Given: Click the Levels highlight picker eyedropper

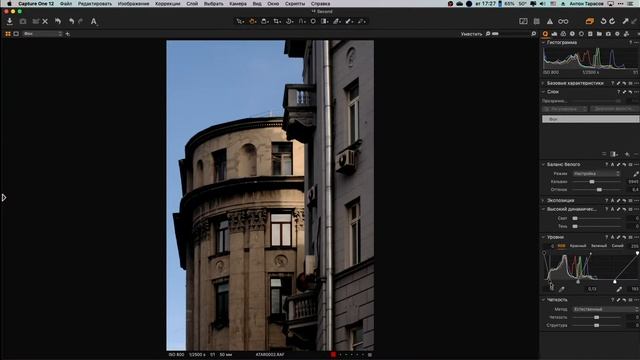Looking at the screenshot, I should tap(619, 289).
